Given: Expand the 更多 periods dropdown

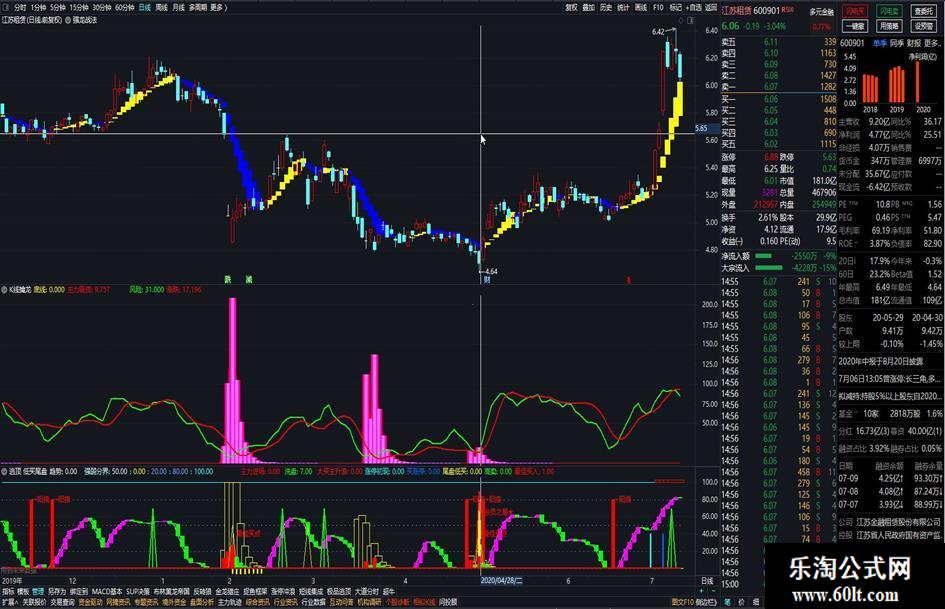Looking at the screenshot, I should click(x=218, y=7).
